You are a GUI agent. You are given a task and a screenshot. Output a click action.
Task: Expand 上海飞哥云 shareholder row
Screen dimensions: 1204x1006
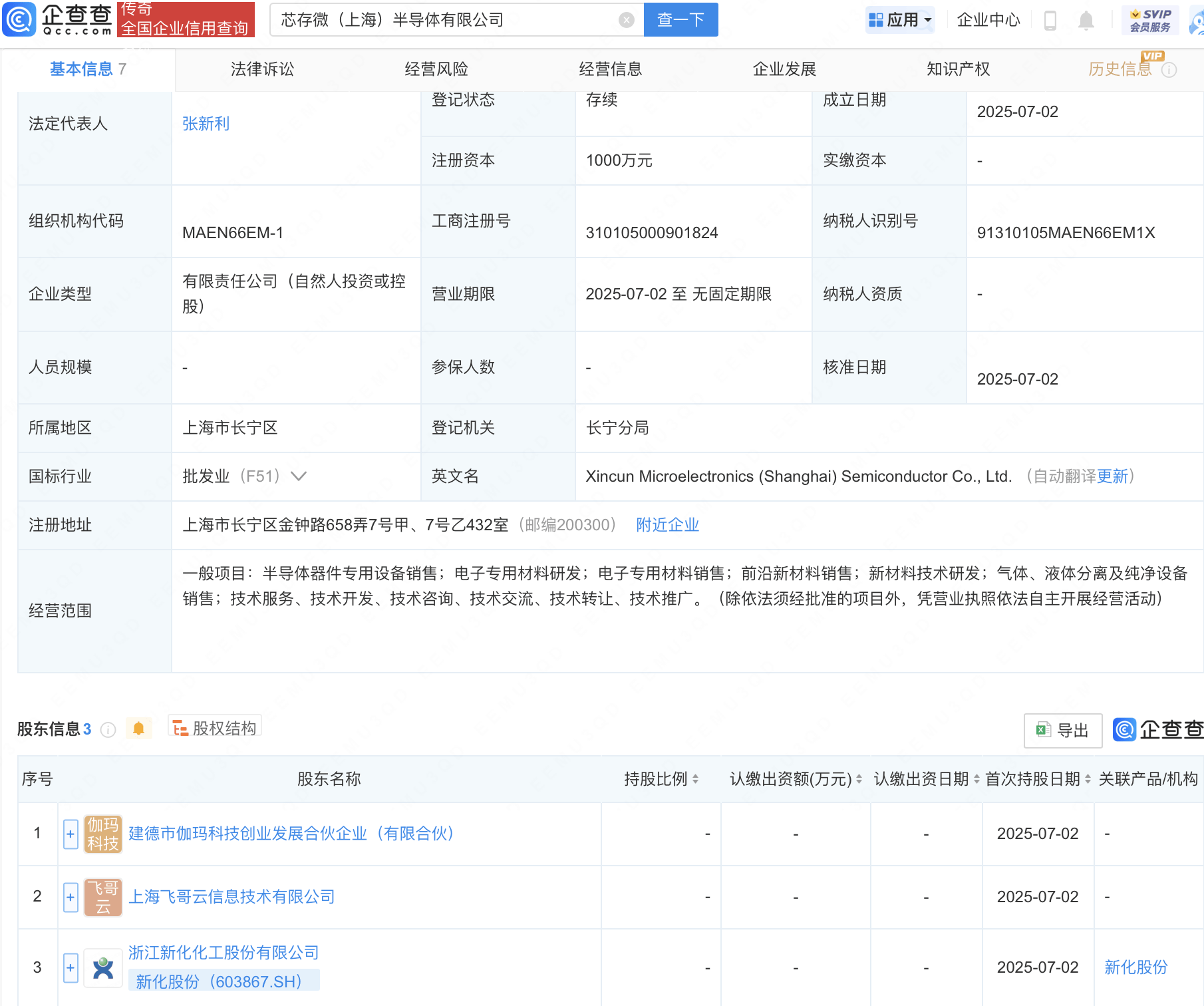click(x=71, y=897)
